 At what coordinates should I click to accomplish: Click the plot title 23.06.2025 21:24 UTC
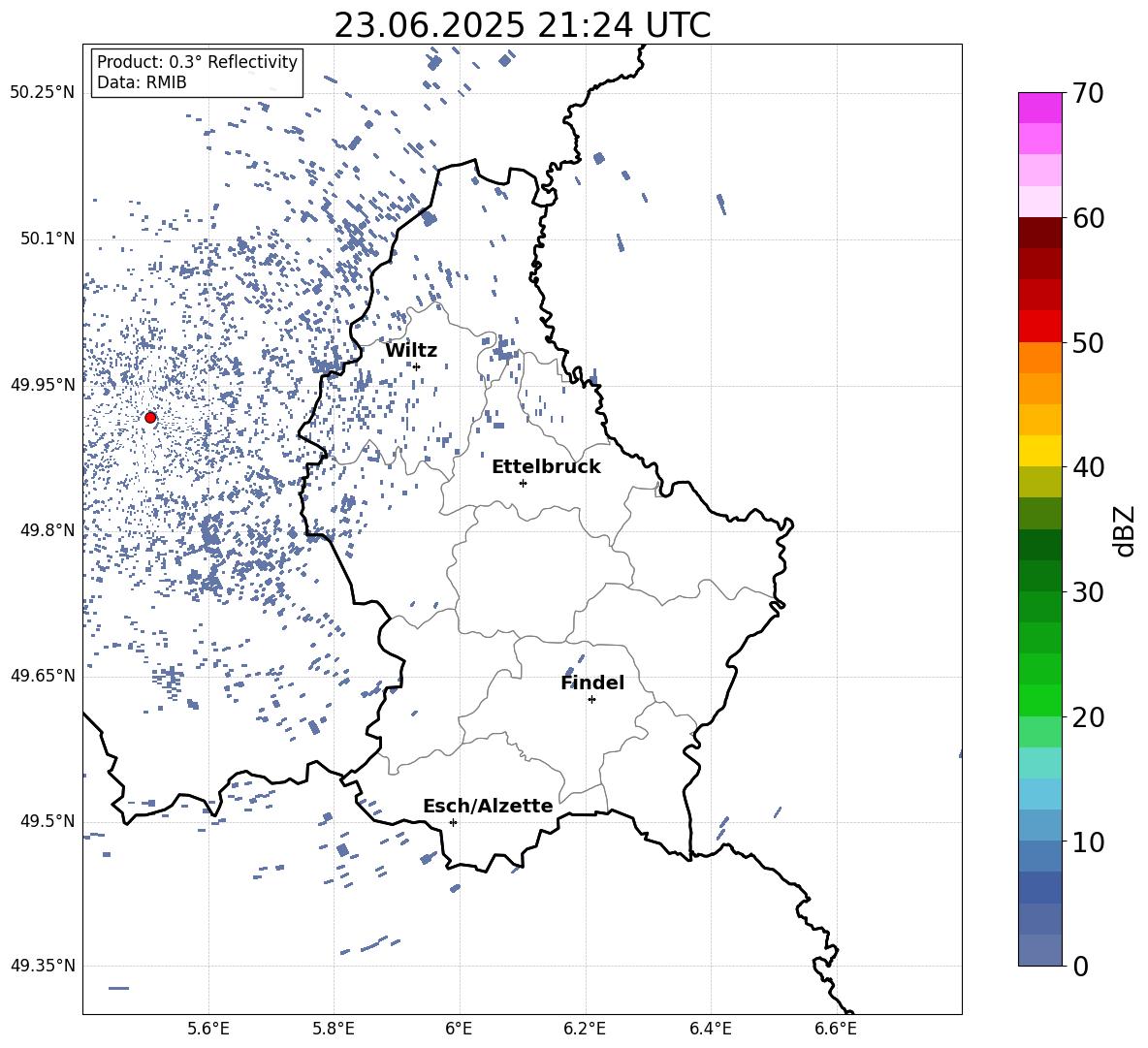click(522, 25)
